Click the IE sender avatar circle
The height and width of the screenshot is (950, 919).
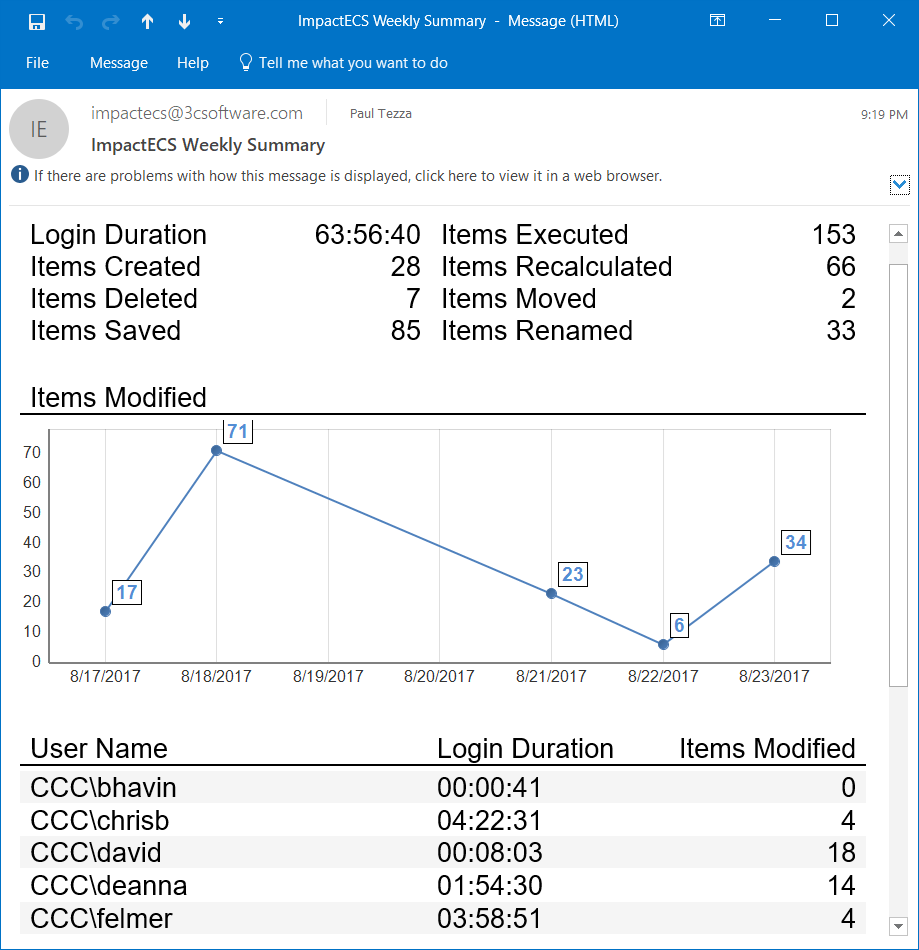click(x=39, y=129)
